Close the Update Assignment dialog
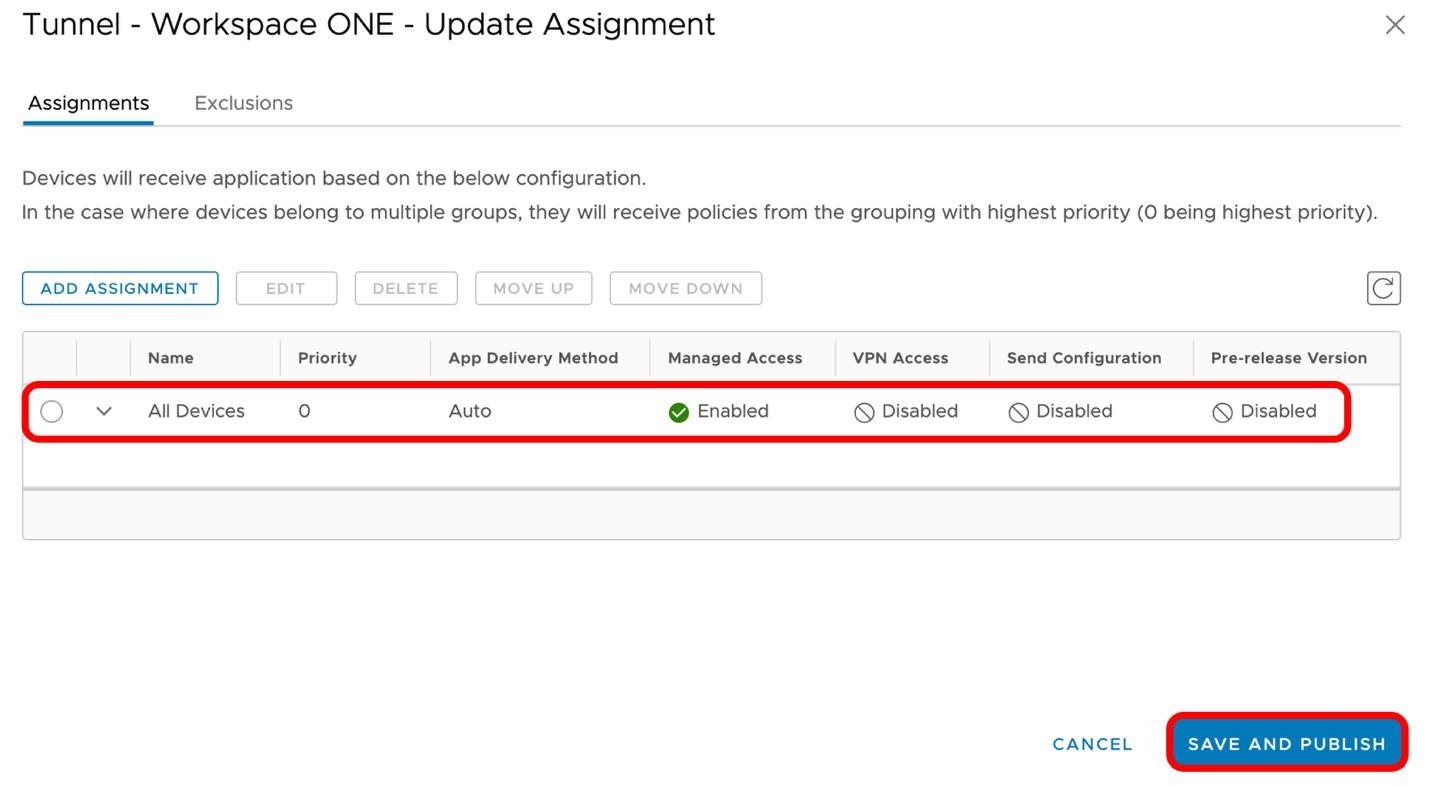1431x787 pixels. (1395, 25)
